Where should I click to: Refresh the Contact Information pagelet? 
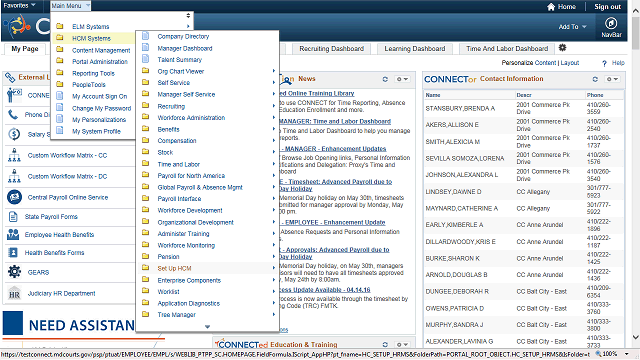coord(595,79)
